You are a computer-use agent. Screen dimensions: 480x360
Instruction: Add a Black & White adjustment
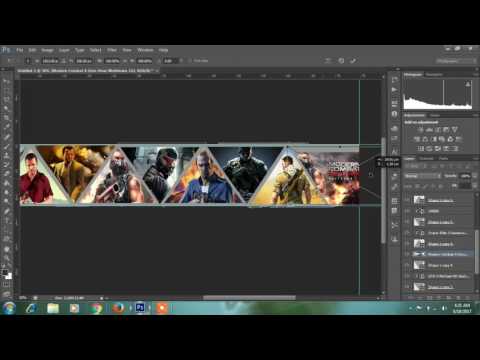coord(434,139)
